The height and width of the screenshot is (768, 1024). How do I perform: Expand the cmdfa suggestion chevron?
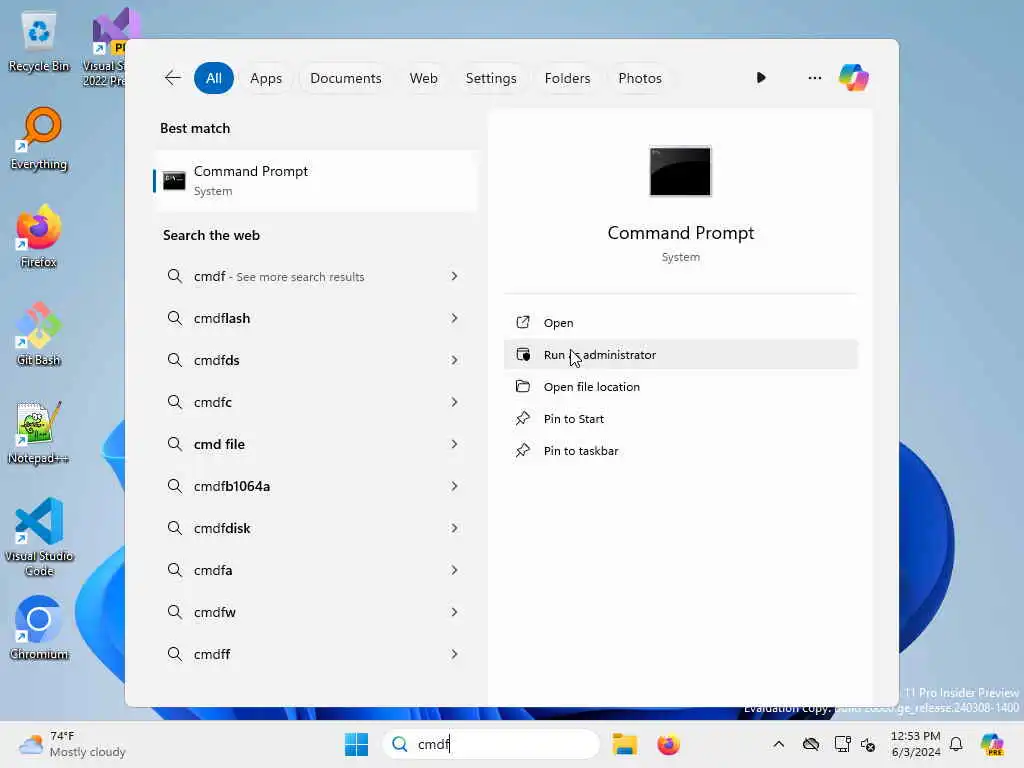coord(455,570)
